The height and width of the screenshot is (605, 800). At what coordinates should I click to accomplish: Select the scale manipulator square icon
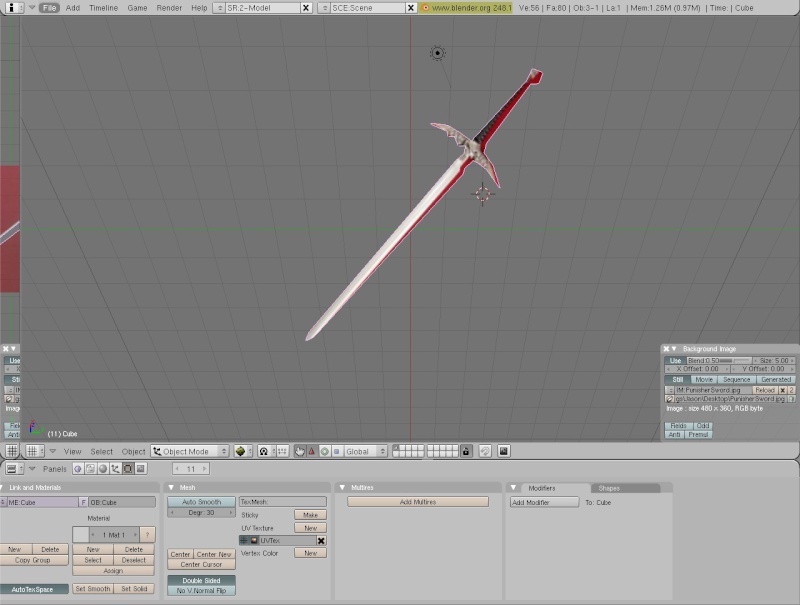(x=336, y=451)
